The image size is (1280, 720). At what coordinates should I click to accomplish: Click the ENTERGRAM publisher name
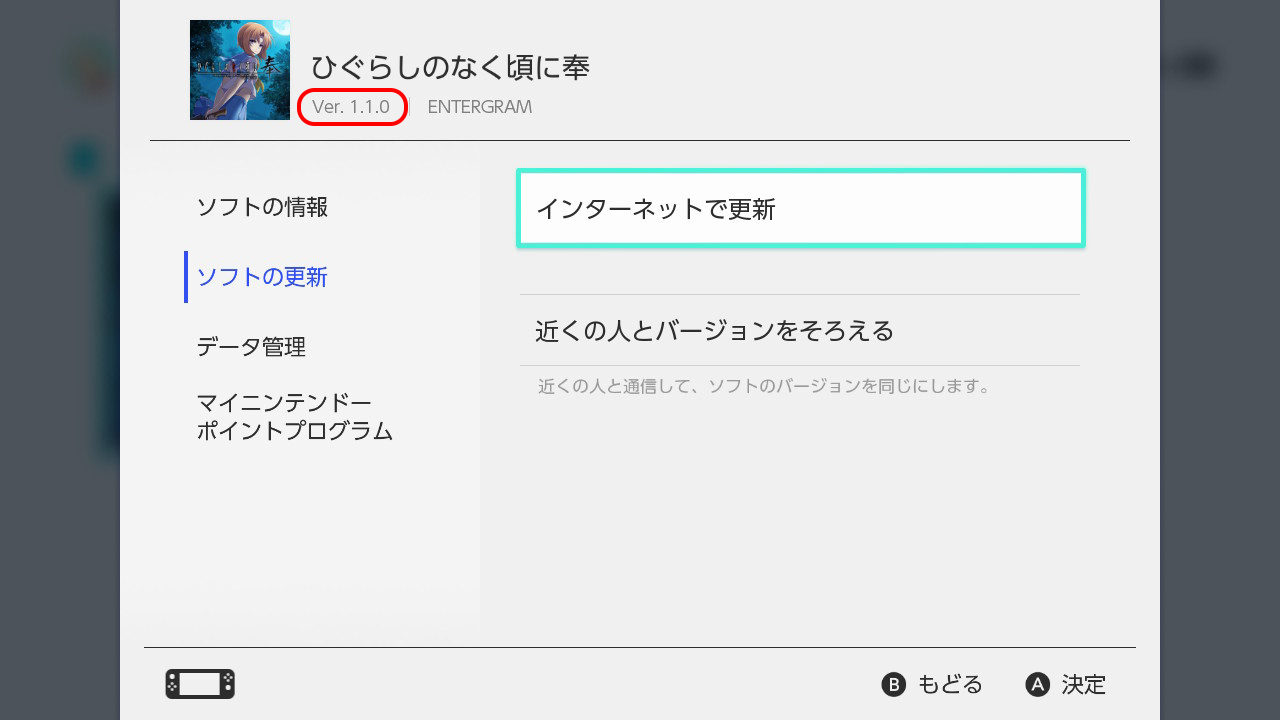479,107
